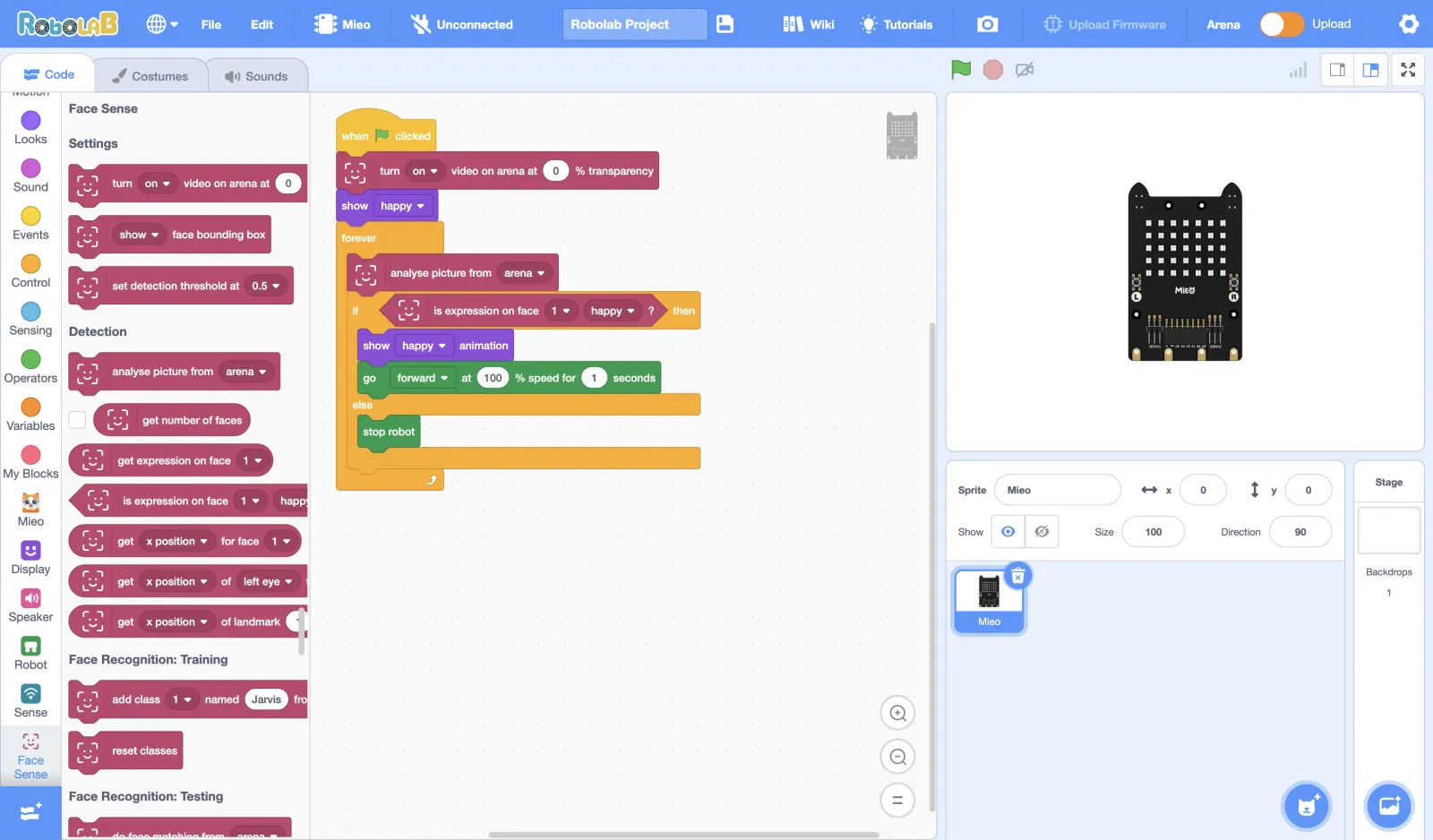This screenshot has width=1433, height=840.
Task: Select the Operators block category
Action: pos(30,366)
